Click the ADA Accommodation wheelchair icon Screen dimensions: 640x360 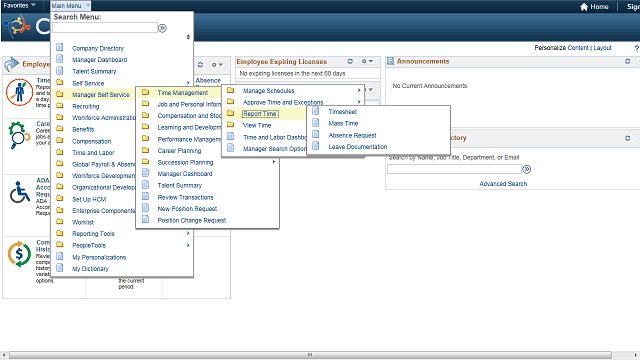tap(20, 192)
